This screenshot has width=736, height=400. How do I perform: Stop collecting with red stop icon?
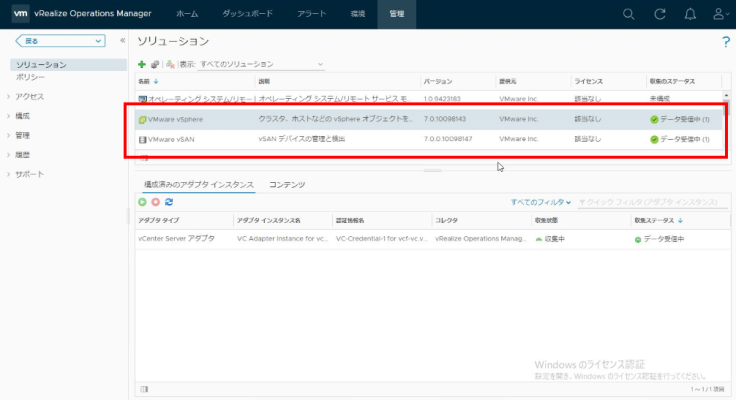pyautogui.click(x=155, y=202)
